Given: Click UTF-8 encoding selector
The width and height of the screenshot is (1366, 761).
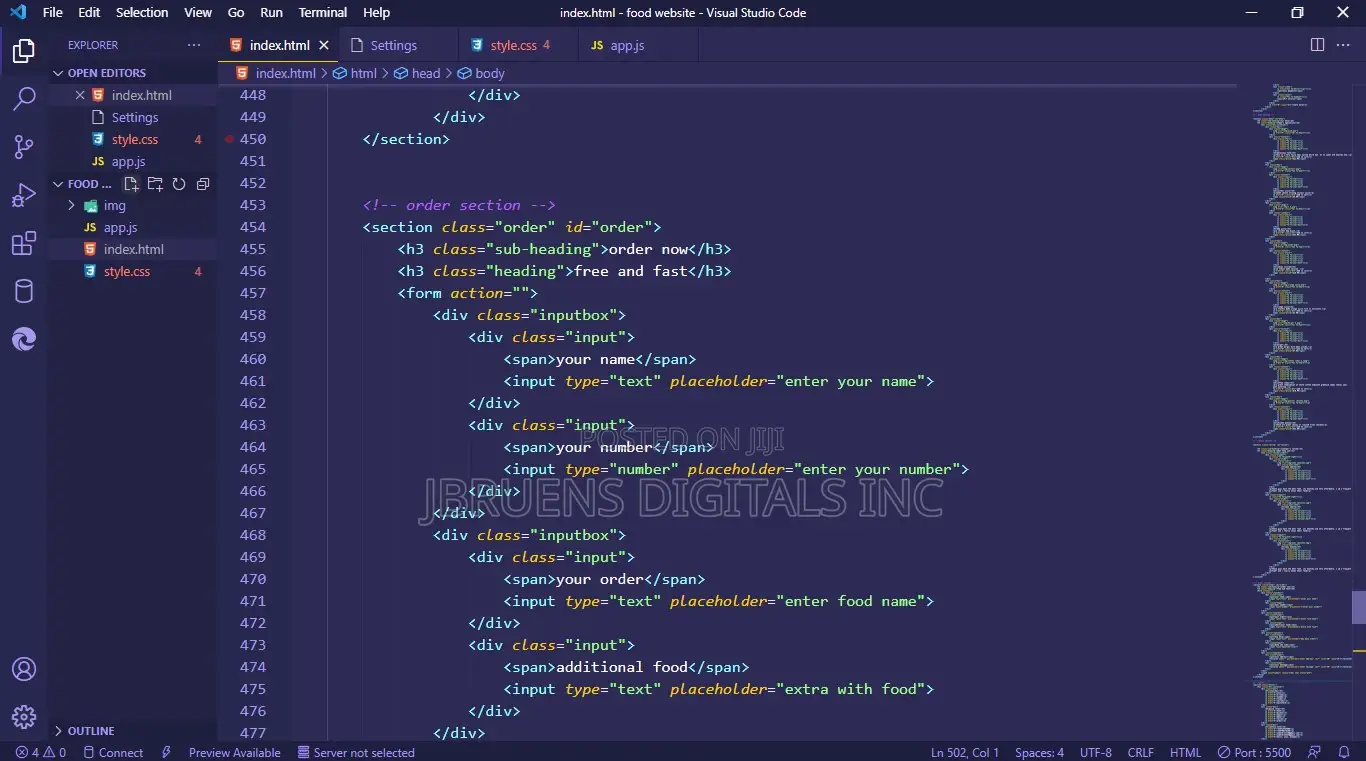Looking at the screenshot, I should coord(1096,752).
